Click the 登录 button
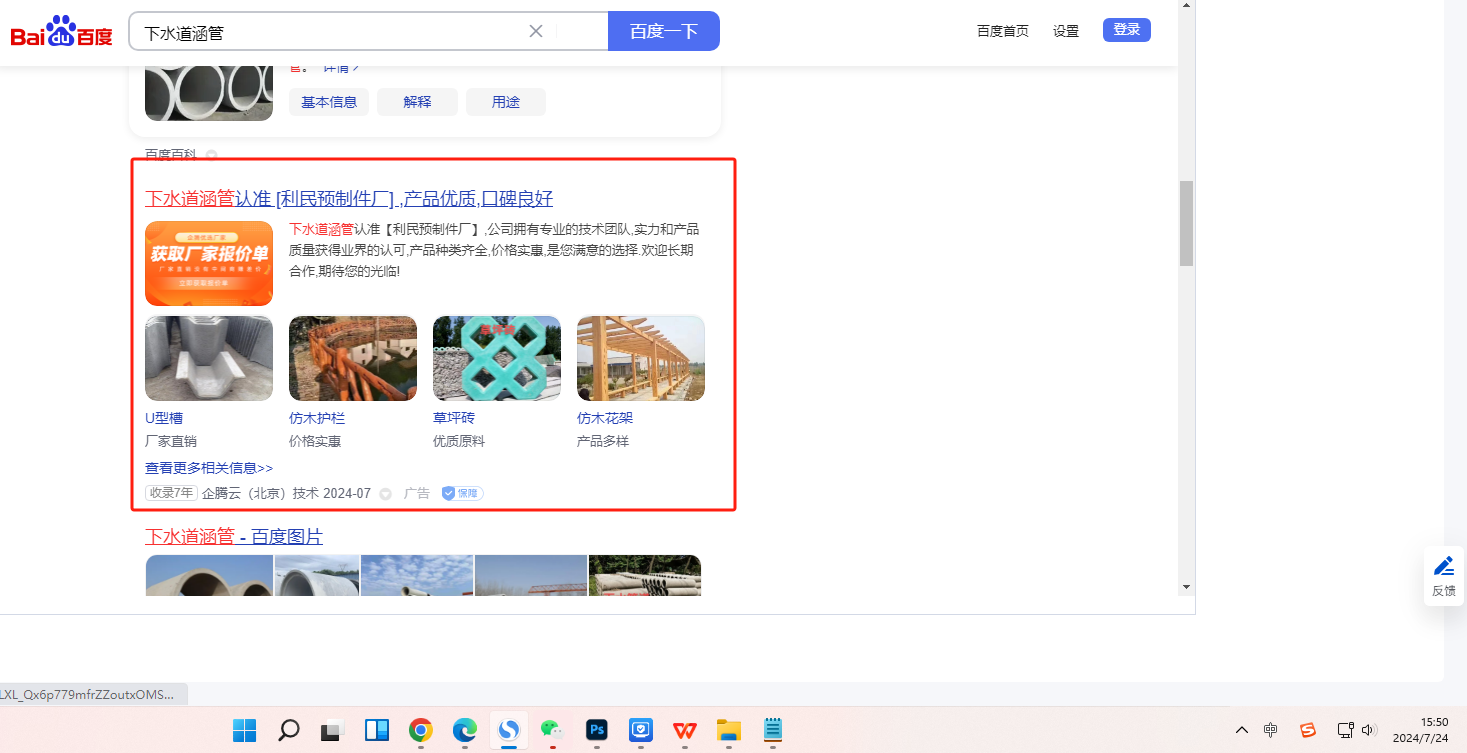The height and width of the screenshot is (753, 1467). click(1127, 30)
